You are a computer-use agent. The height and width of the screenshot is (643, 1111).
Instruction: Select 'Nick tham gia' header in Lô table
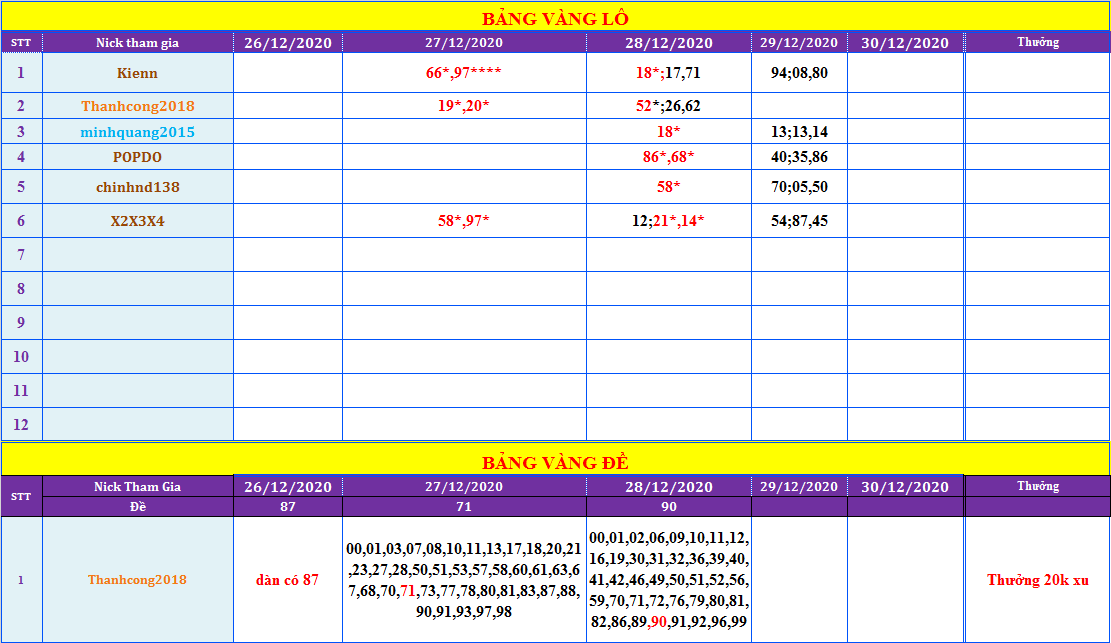tap(137, 43)
